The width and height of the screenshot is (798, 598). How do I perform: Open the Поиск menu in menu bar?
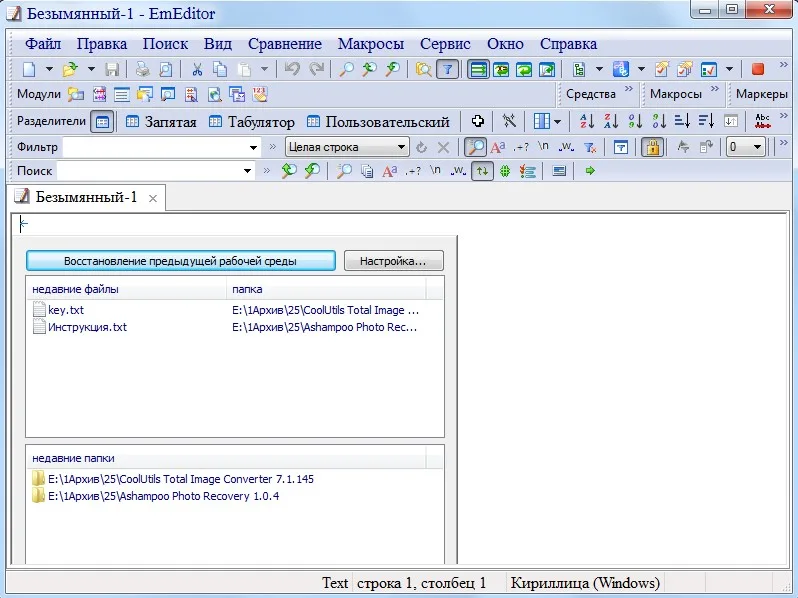pyautogui.click(x=165, y=44)
